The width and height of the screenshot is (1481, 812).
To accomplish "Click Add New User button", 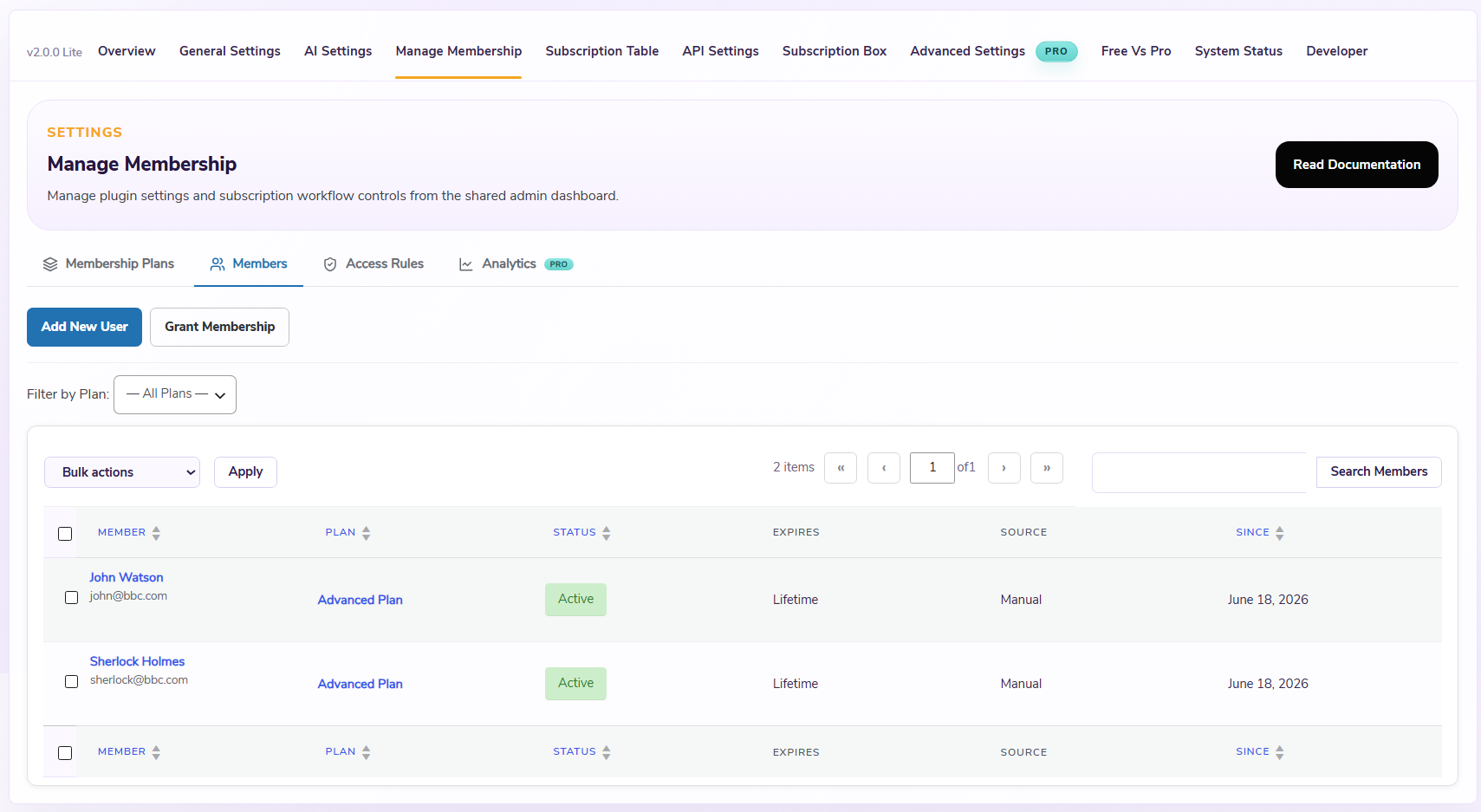I will pyautogui.click(x=84, y=327).
